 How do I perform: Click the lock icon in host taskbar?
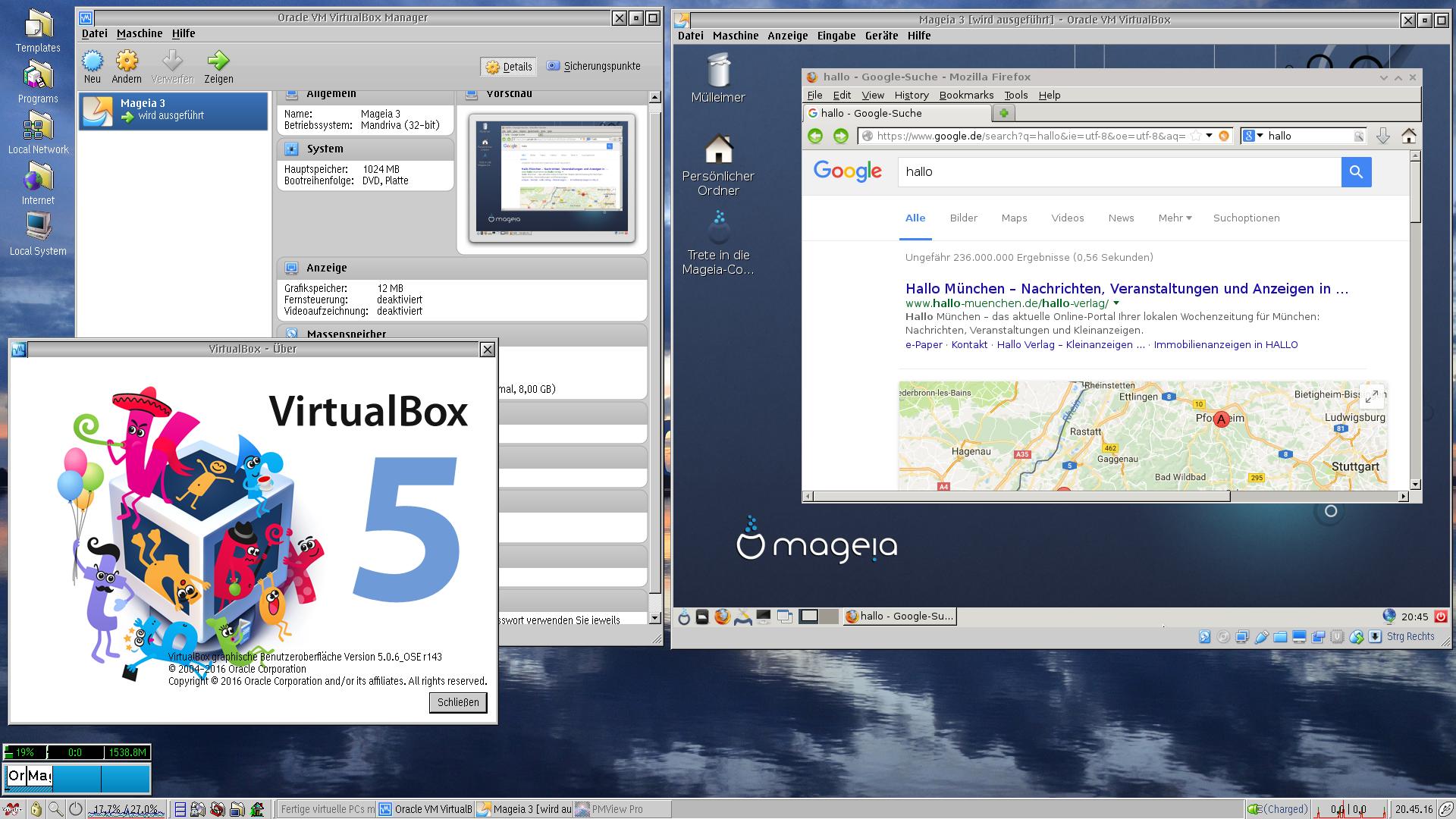tap(36, 809)
